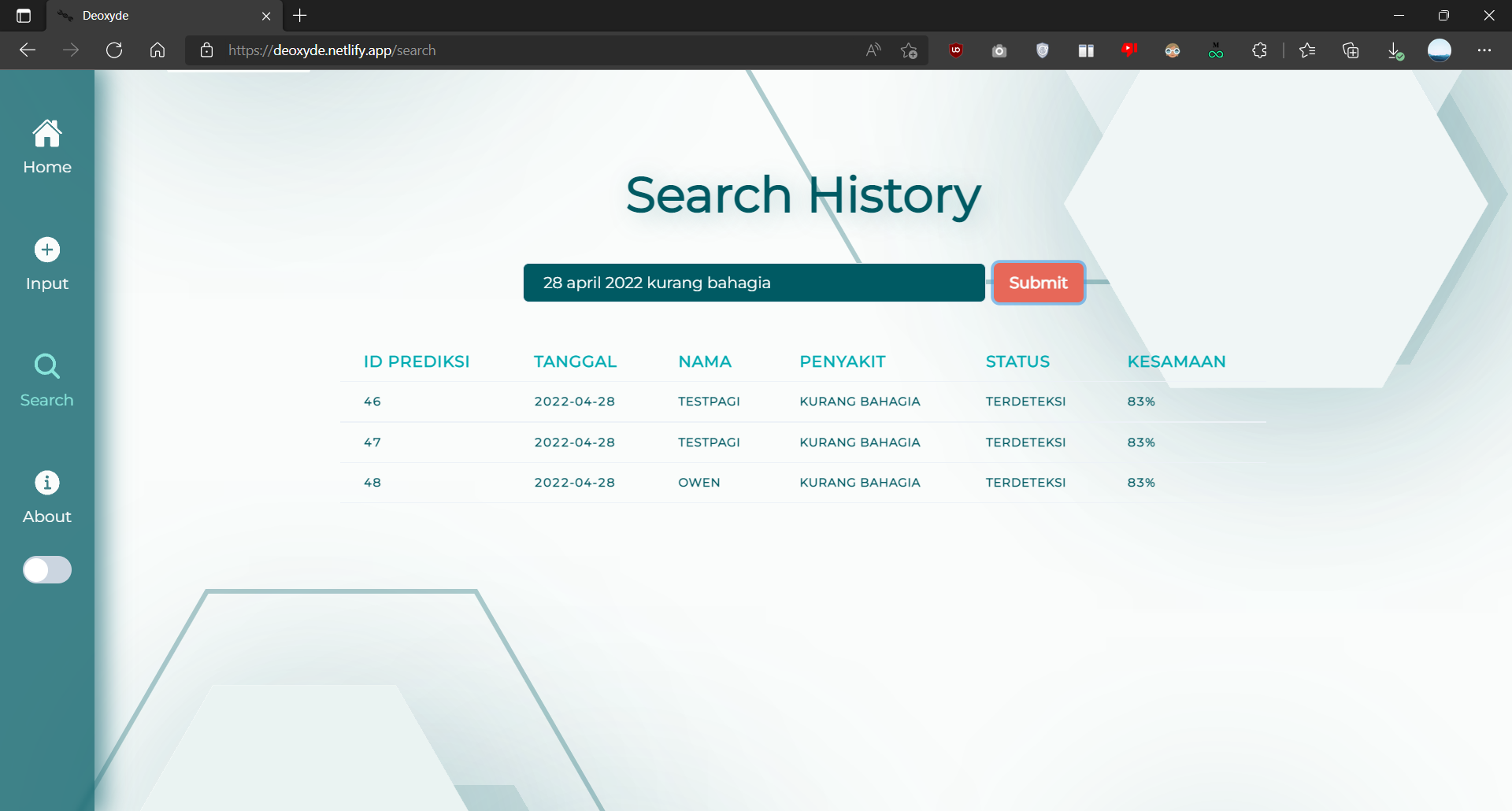The height and width of the screenshot is (811, 1512).
Task: Select prediction ID 46 cell
Action: [372, 402]
